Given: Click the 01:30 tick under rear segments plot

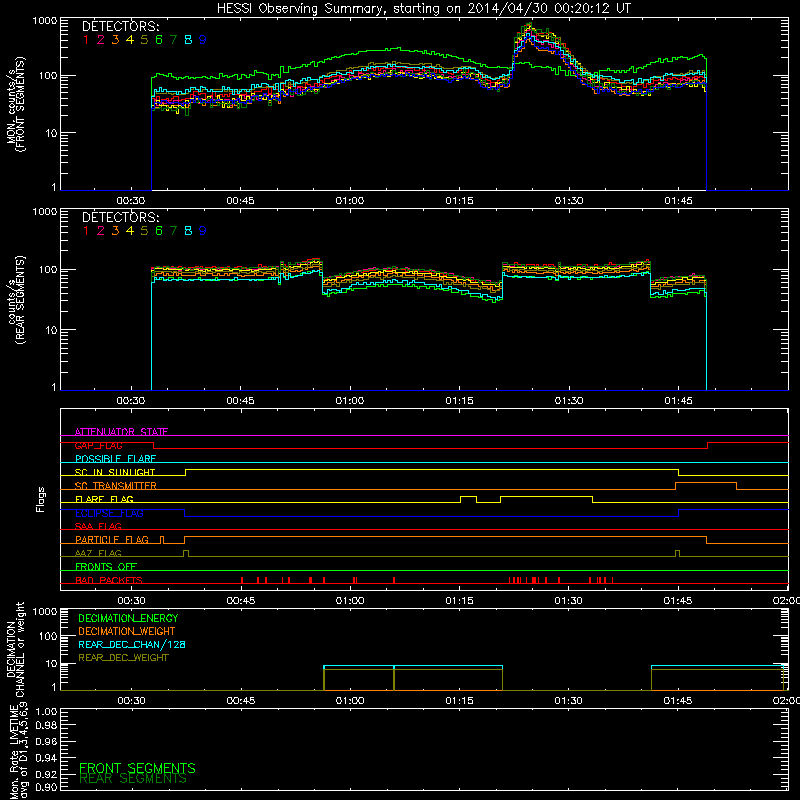Looking at the screenshot, I should (x=569, y=401).
